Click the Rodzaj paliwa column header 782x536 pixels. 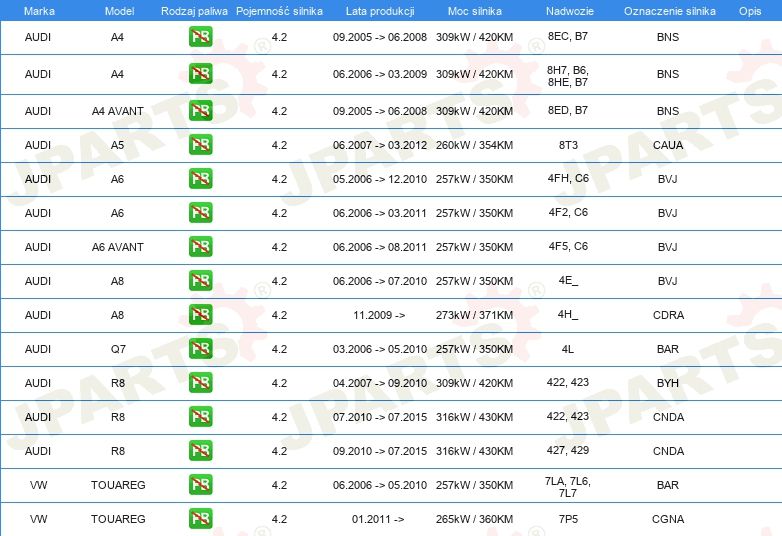(x=194, y=11)
